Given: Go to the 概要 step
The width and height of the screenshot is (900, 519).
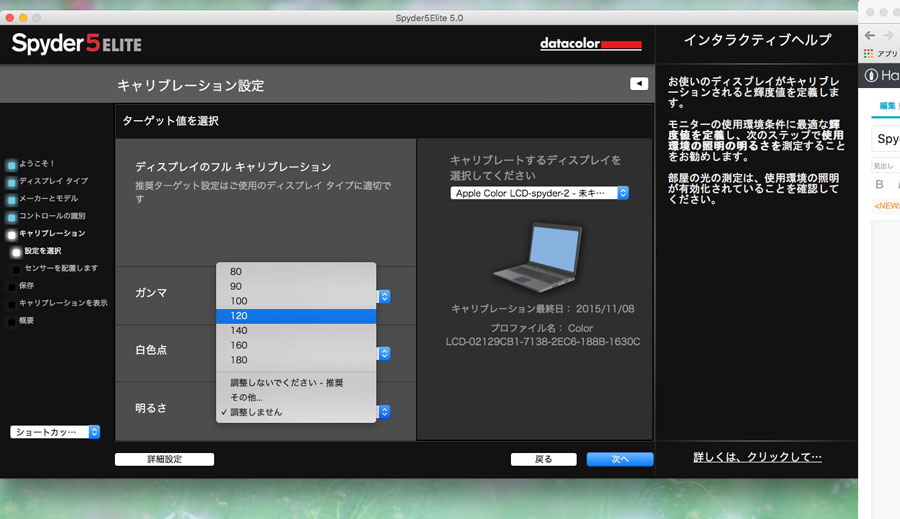Looking at the screenshot, I should [26, 320].
